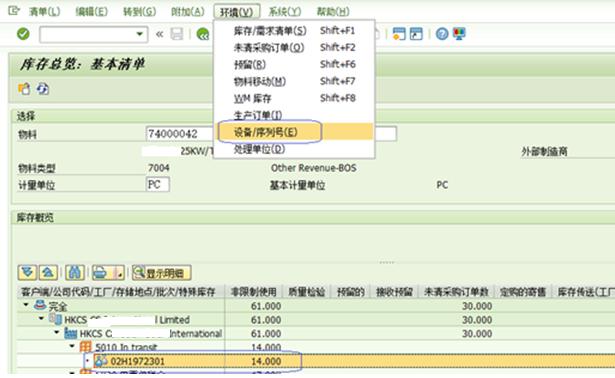
Task: Click the 定购的寄售 column header
Action: tap(523, 292)
